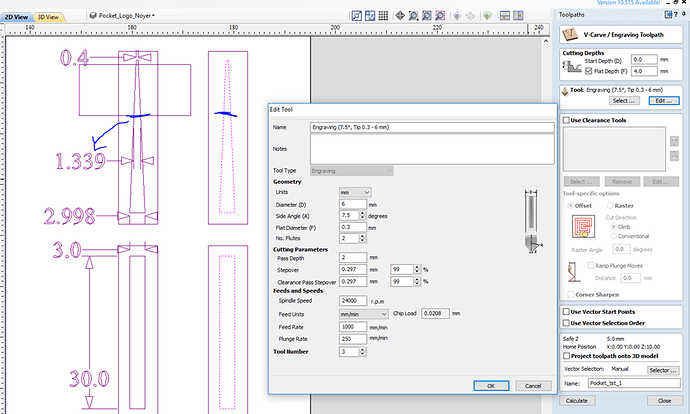The height and width of the screenshot is (414, 690).
Task: Click Version 10.515 Available link
Action: (x=628, y=3)
